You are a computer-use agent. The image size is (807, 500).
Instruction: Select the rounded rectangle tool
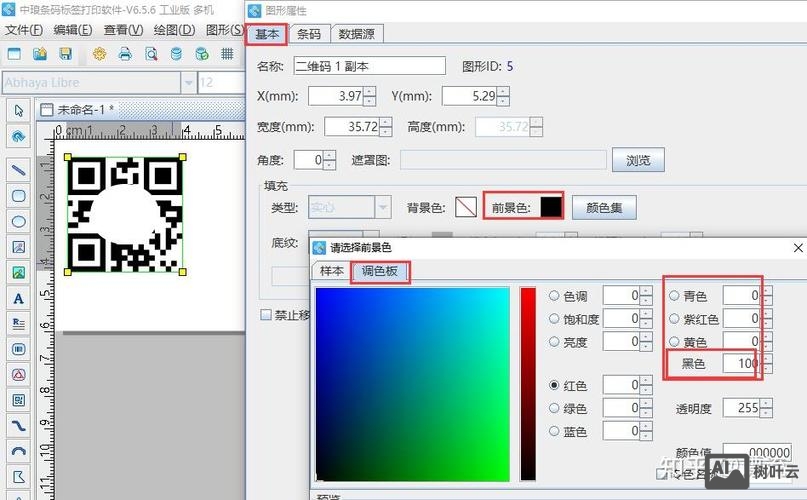coord(19,196)
